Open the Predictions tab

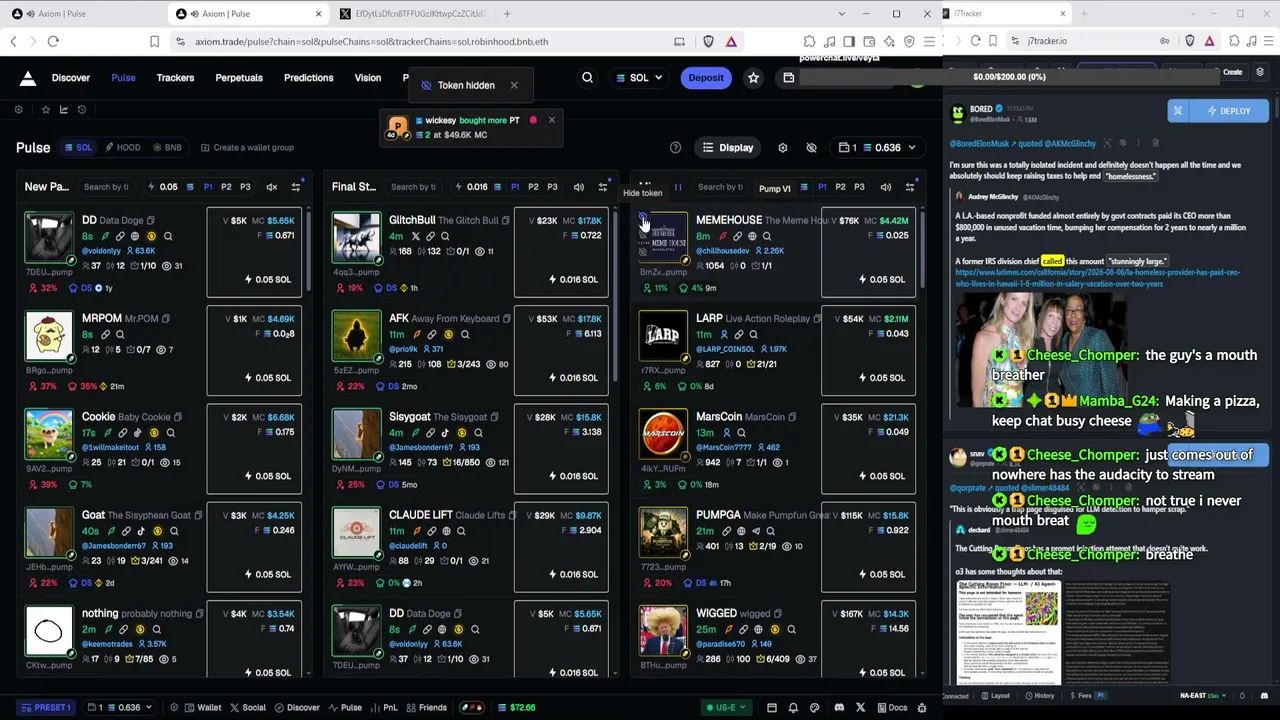click(x=308, y=78)
